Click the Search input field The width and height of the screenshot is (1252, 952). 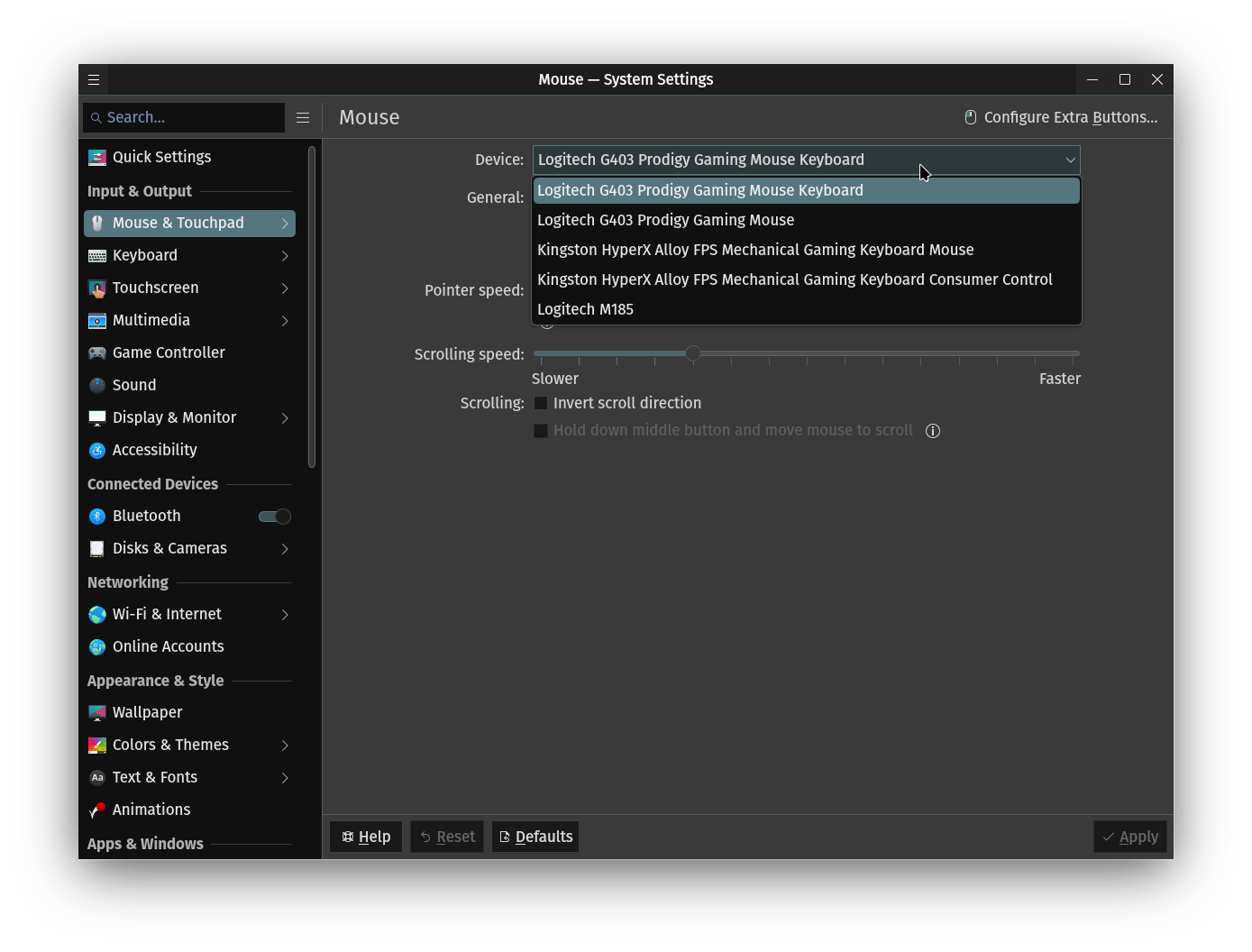184,117
